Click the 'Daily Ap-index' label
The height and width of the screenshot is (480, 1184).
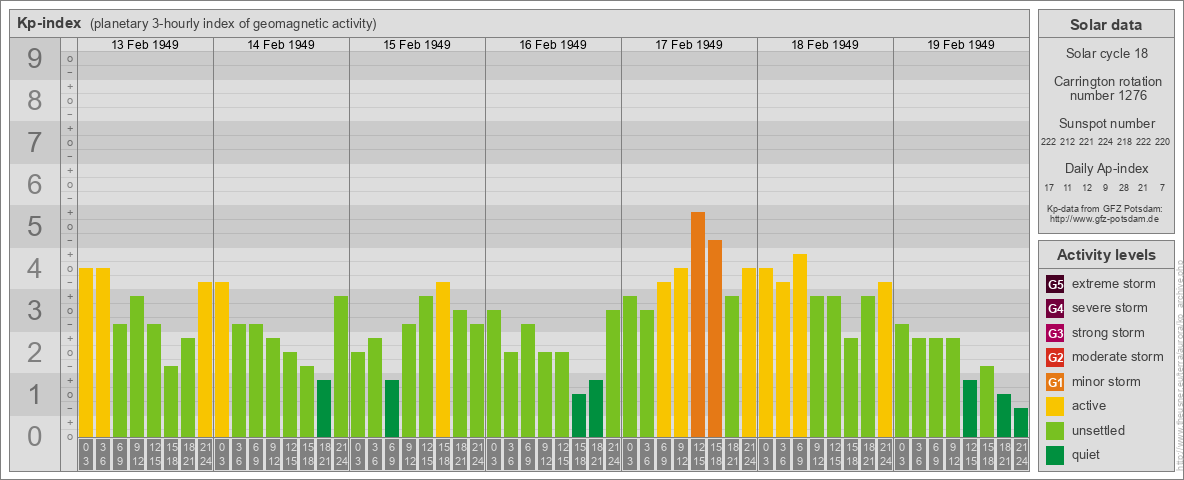(x=1106, y=168)
